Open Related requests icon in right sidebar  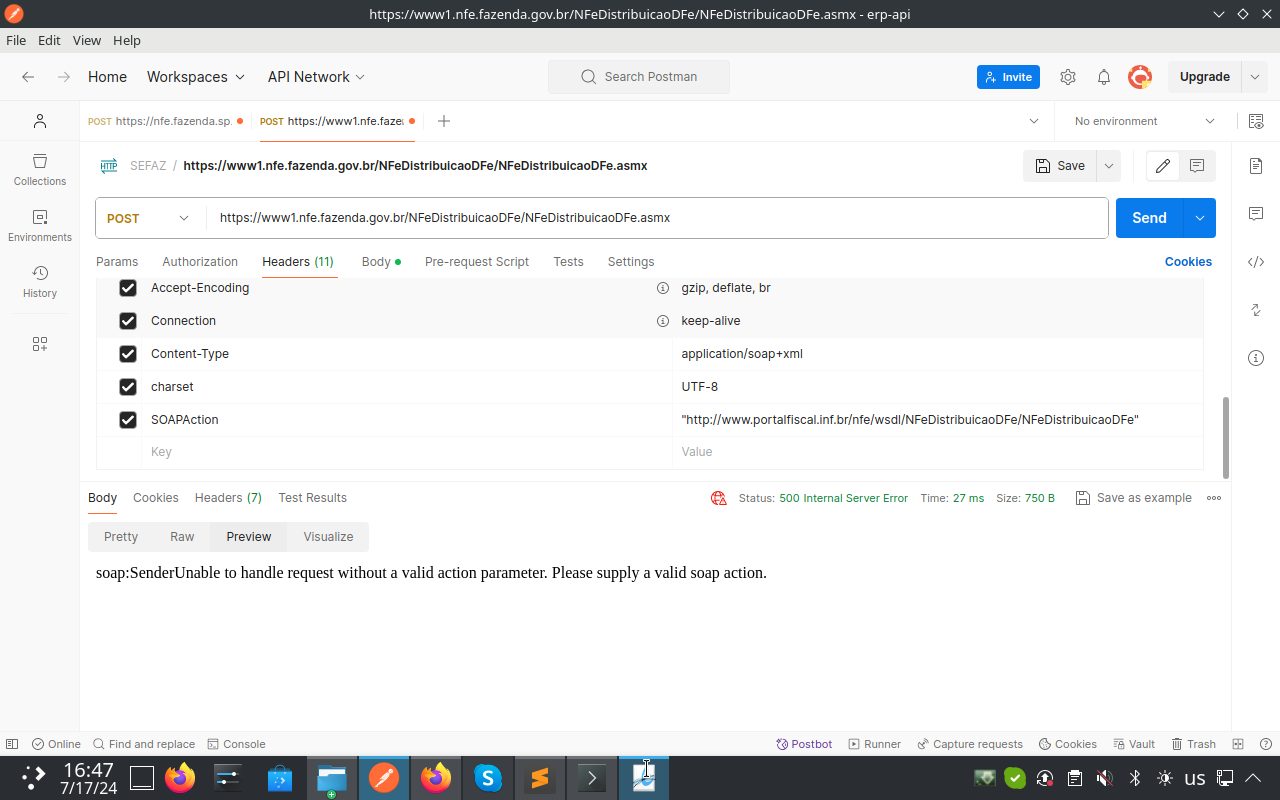point(1256,310)
